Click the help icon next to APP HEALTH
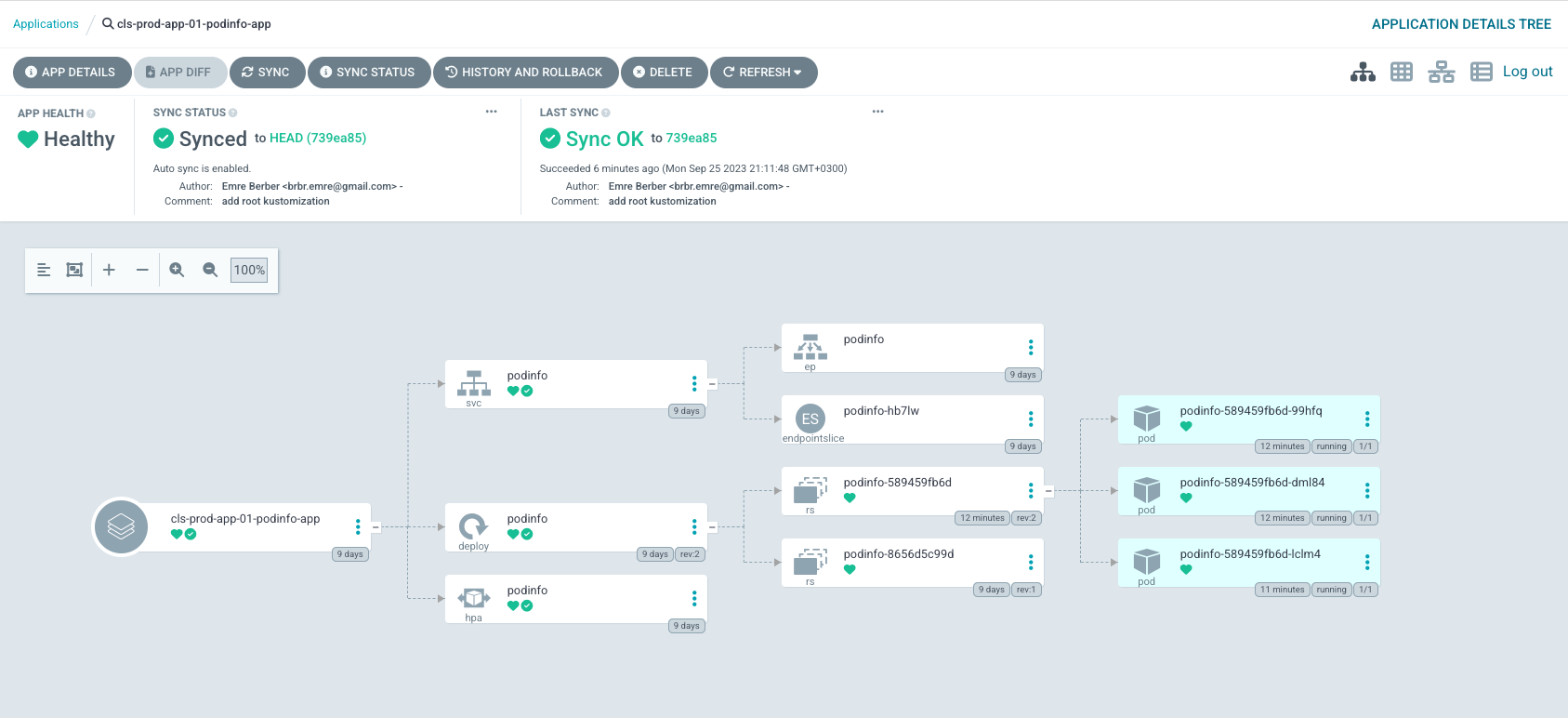 [91, 113]
